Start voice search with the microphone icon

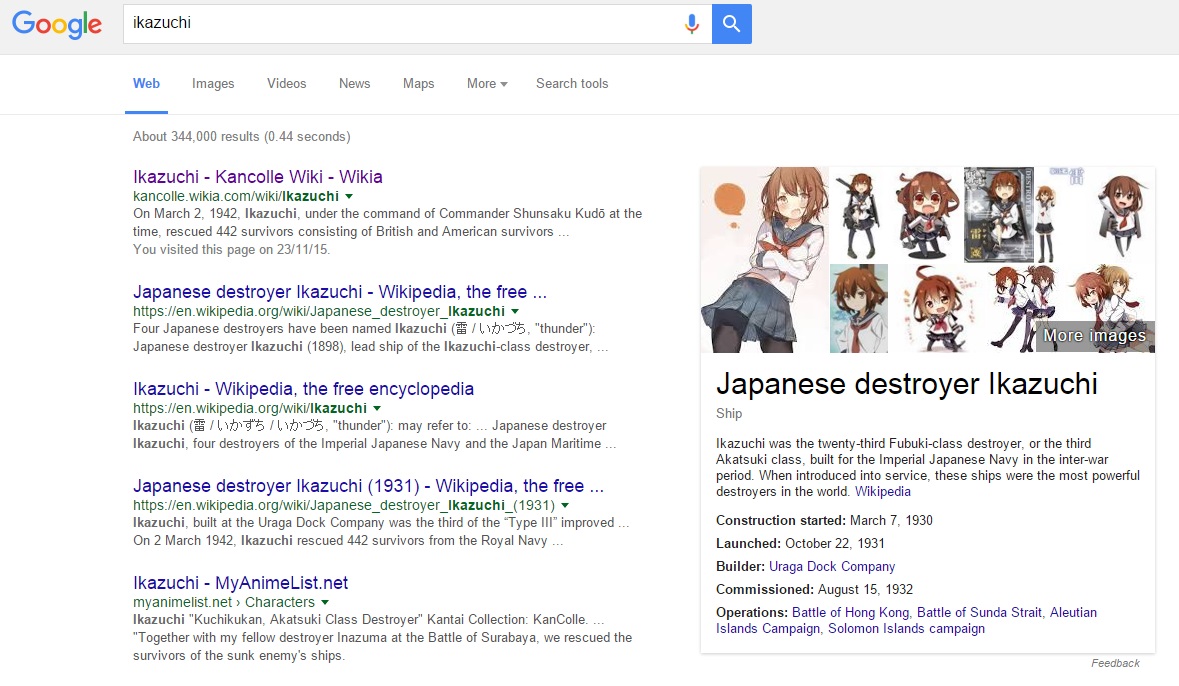click(x=692, y=24)
